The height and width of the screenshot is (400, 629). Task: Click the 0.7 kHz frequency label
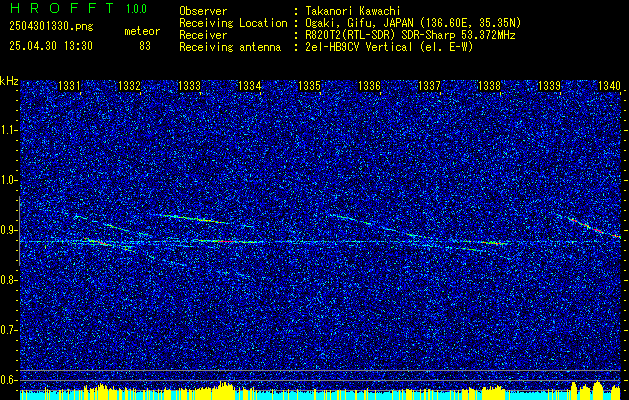pos(8,330)
